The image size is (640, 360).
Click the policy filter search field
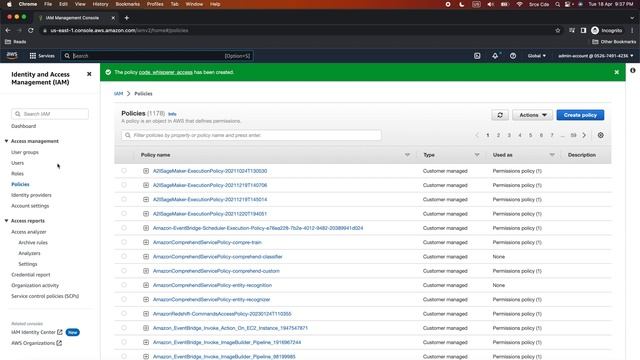tap(251, 135)
